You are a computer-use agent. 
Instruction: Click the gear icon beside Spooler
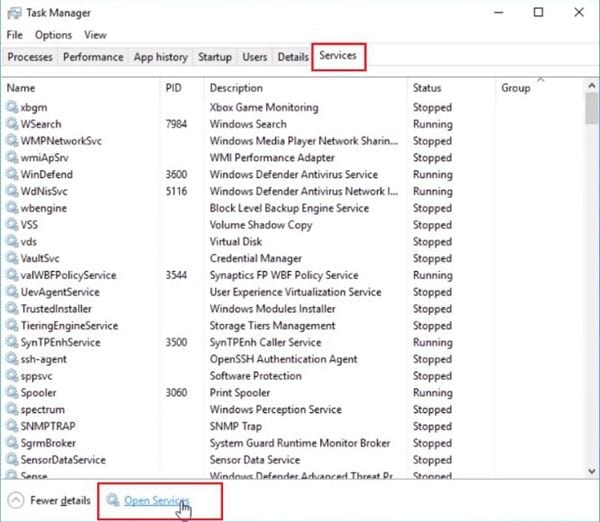coord(12,393)
